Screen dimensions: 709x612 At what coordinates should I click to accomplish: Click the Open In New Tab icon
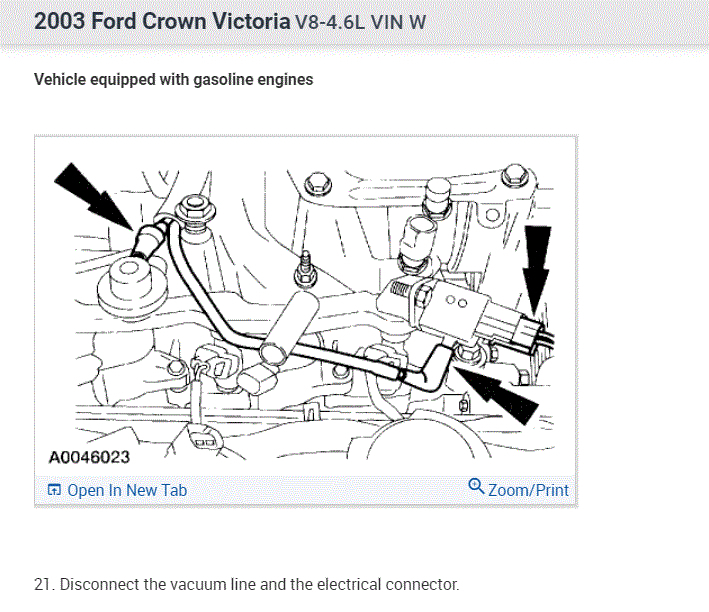(x=54, y=490)
